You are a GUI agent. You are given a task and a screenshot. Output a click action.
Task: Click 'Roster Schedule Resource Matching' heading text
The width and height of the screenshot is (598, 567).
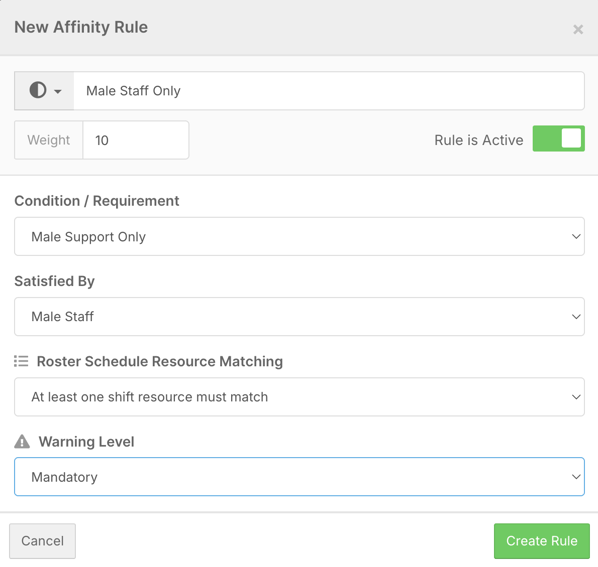(160, 361)
